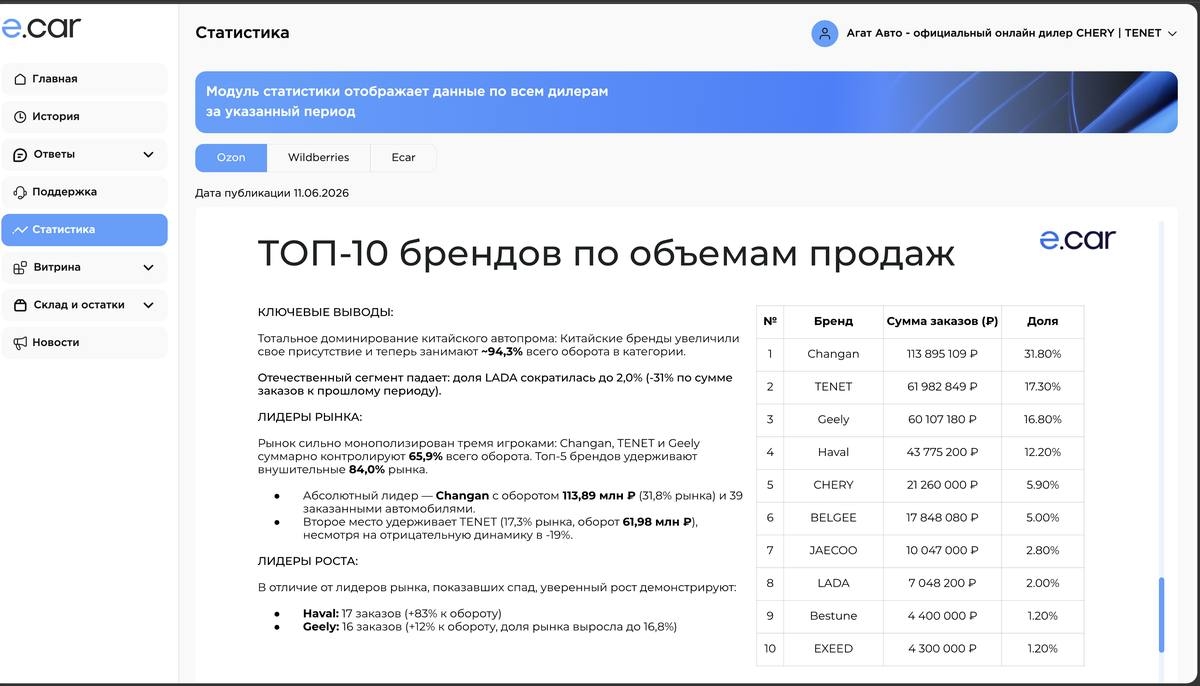Click the BELGEE cell in table
This screenshot has height=686, width=1200.
pos(833,518)
